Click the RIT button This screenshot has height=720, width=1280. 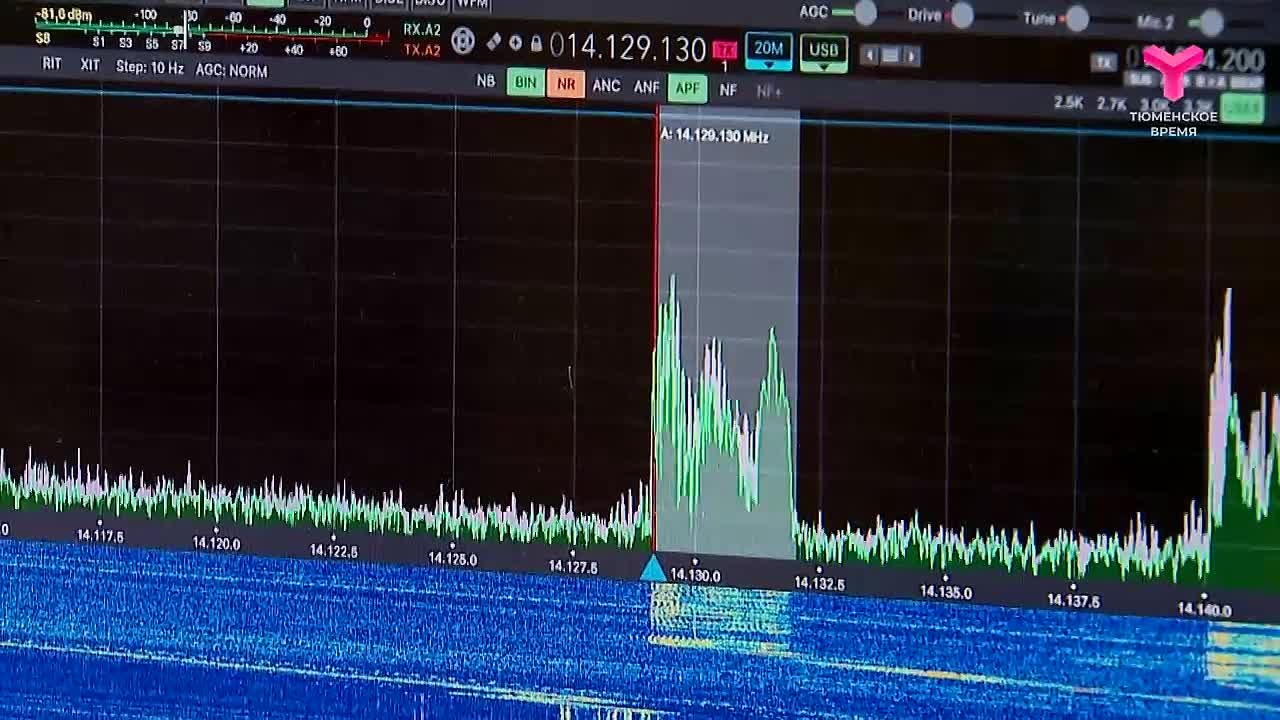pyautogui.click(x=52, y=64)
